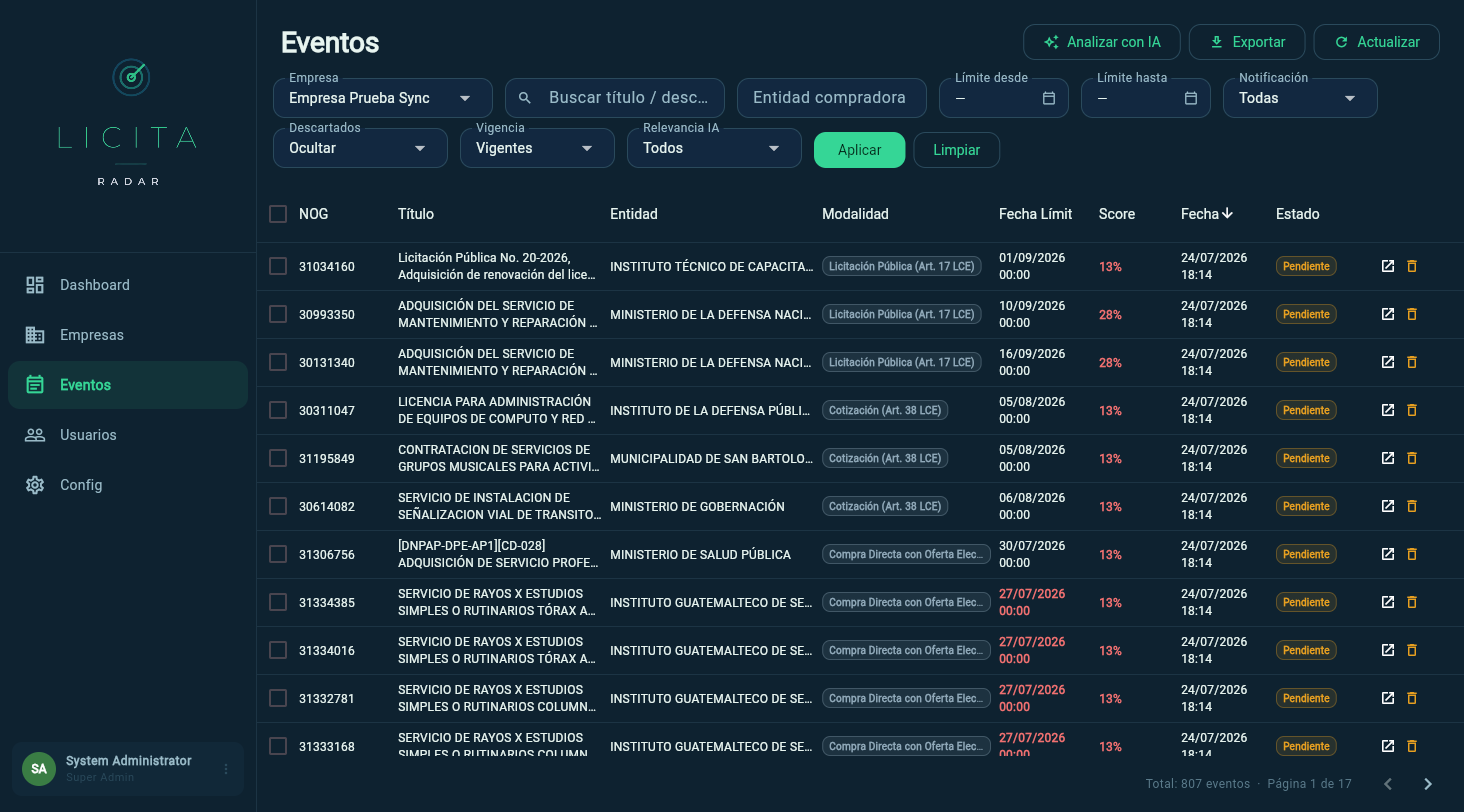The height and width of the screenshot is (812, 1464).
Task: Apply filters with Aplicar button
Action: (x=860, y=150)
